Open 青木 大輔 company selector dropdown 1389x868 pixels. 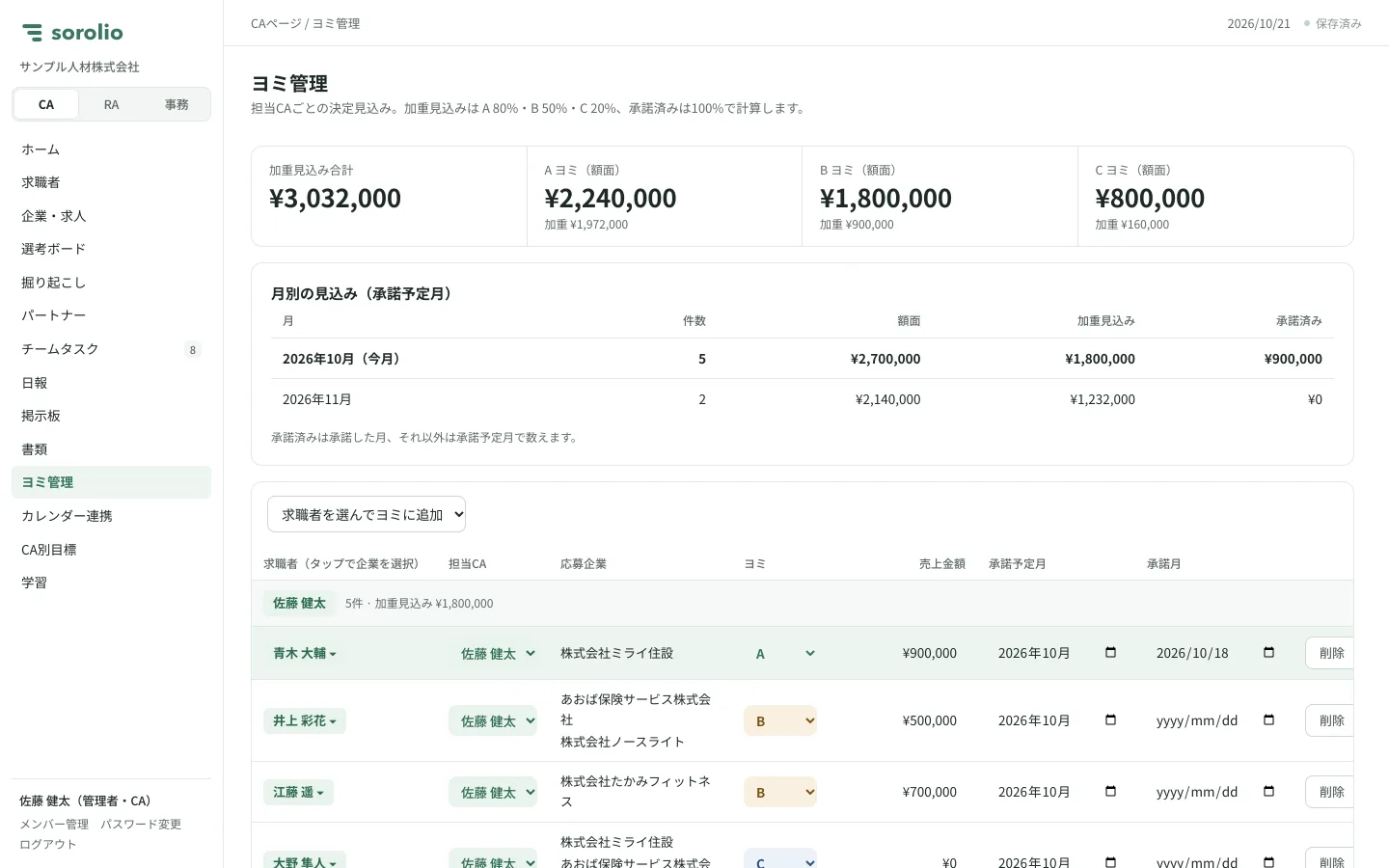coord(305,653)
